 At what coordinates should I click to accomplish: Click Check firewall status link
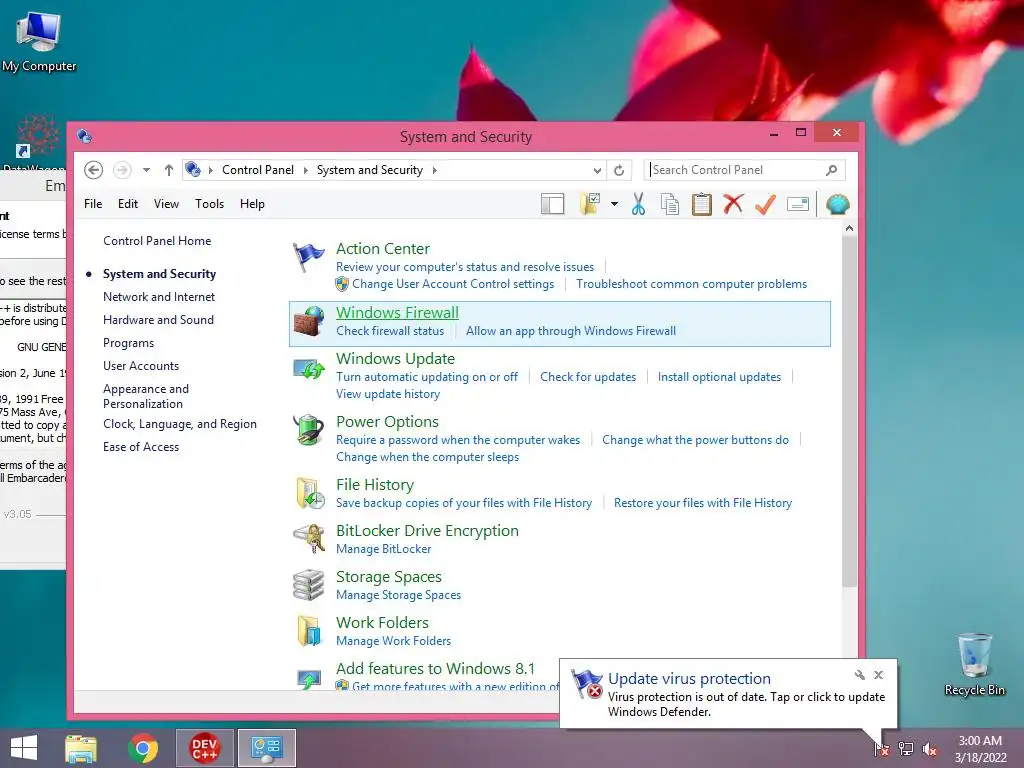pos(390,331)
